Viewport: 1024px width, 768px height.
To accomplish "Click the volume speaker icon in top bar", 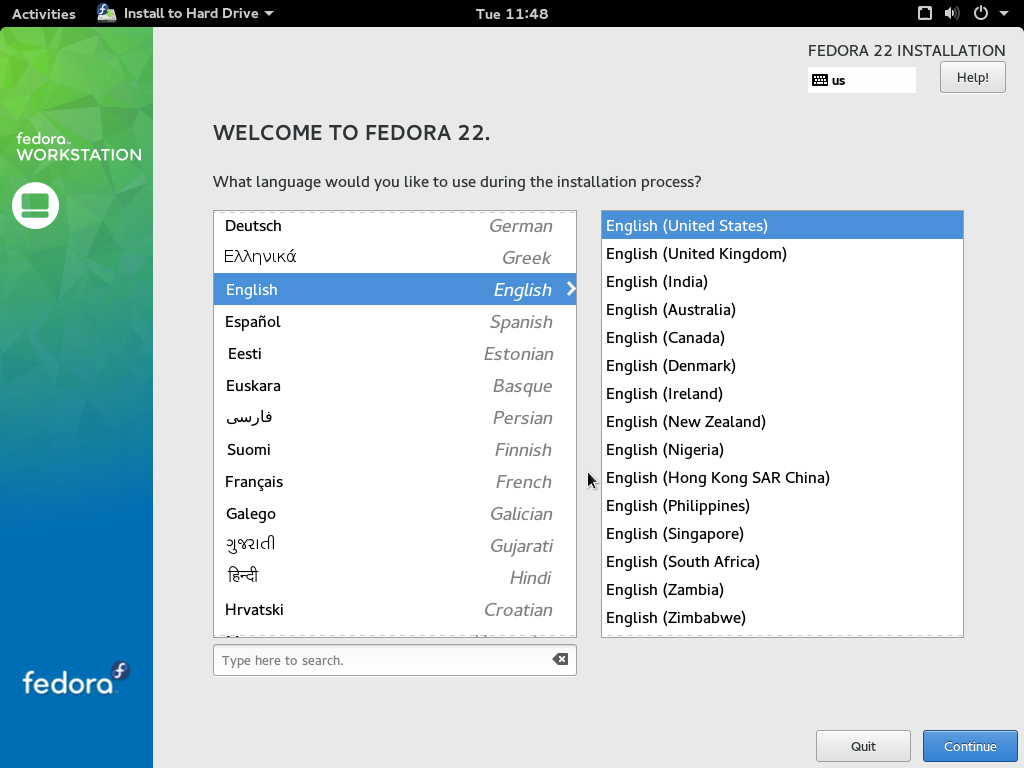I will pos(951,14).
